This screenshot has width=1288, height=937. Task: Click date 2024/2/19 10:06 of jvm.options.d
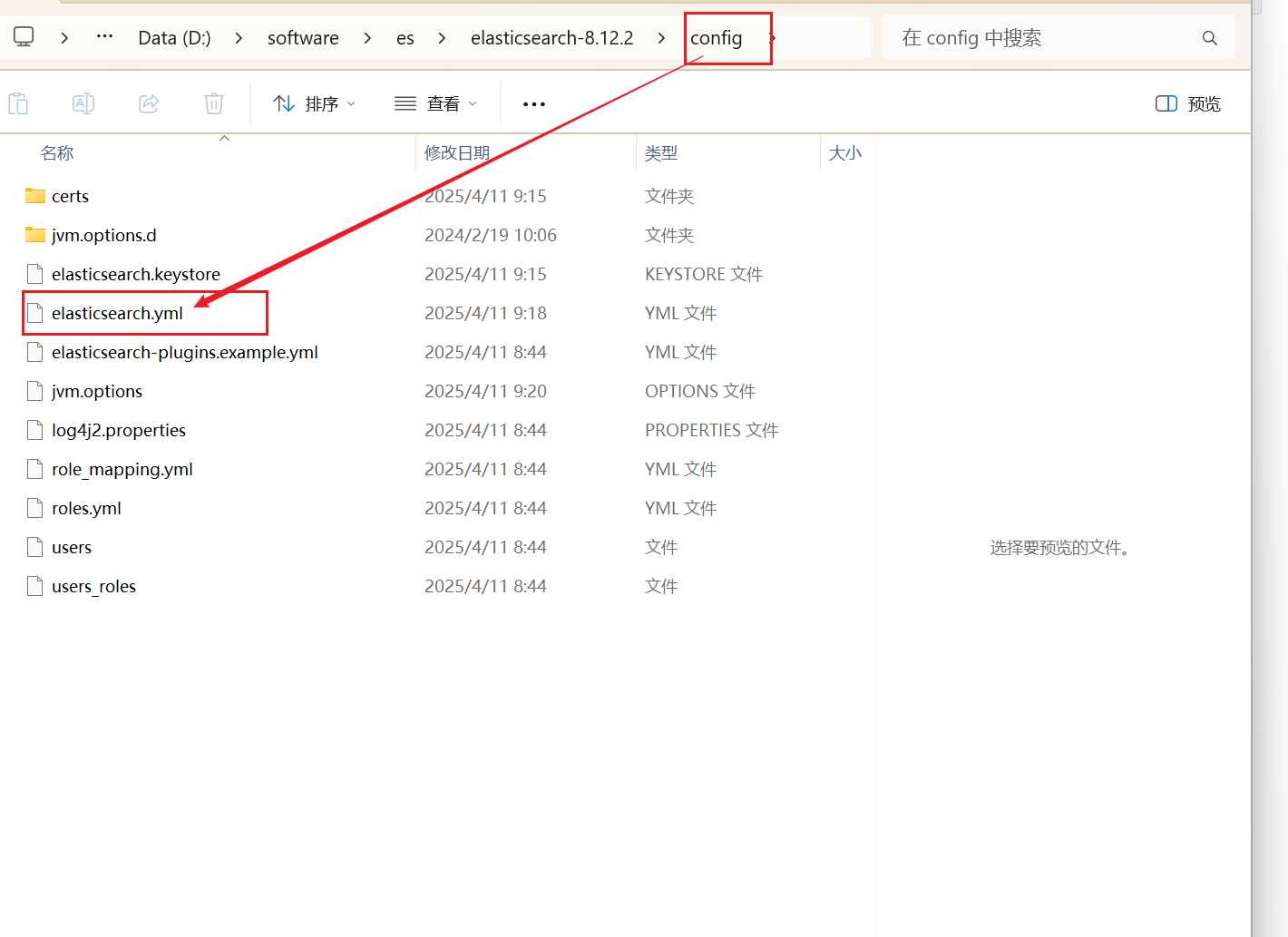[491, 235]
